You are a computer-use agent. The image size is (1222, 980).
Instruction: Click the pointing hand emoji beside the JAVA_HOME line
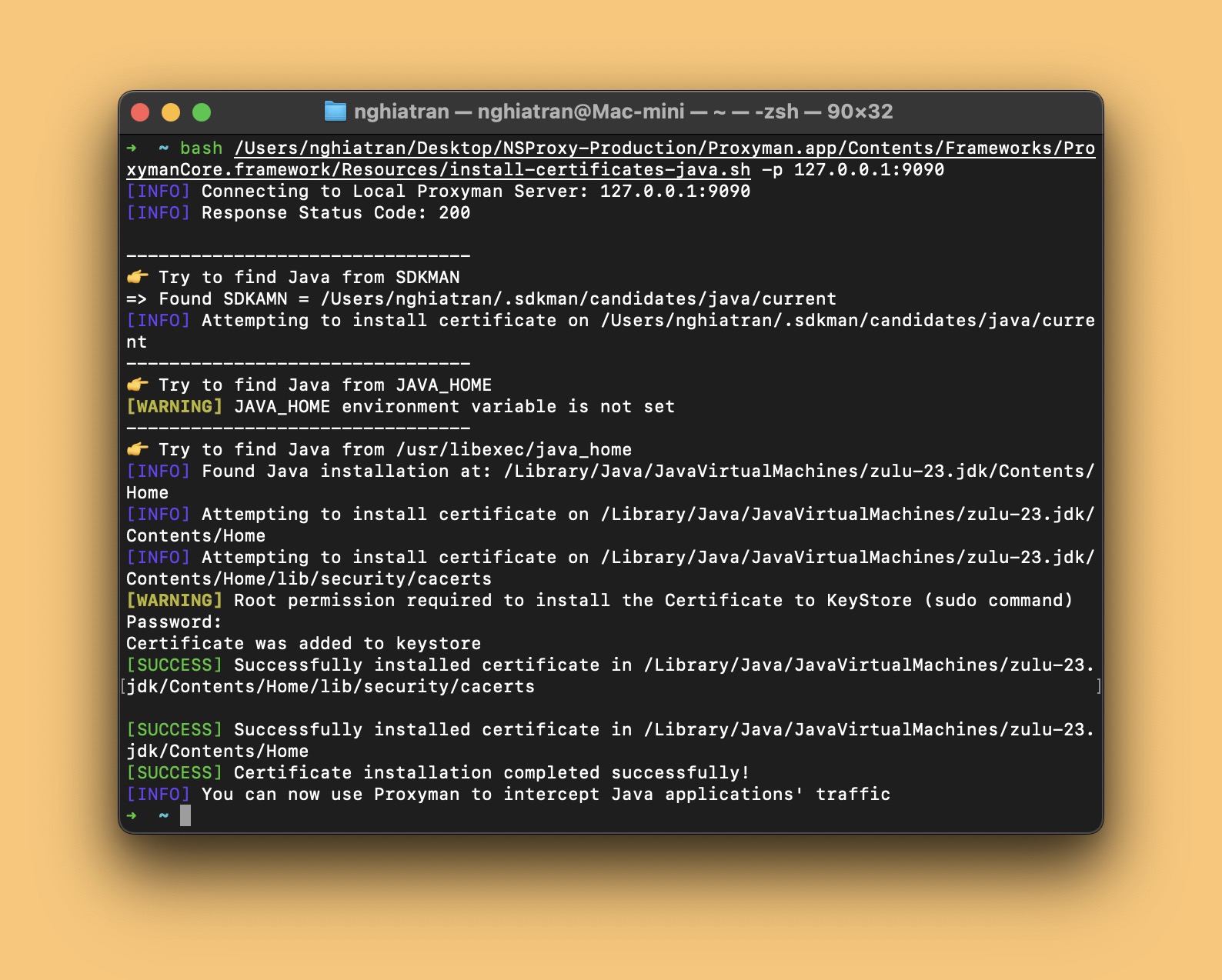[138, 385]
